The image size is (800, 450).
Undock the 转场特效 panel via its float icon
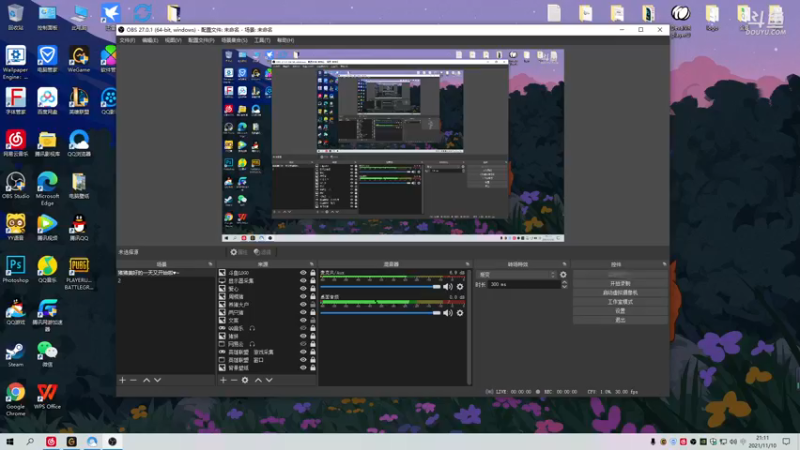click(564, 264)
